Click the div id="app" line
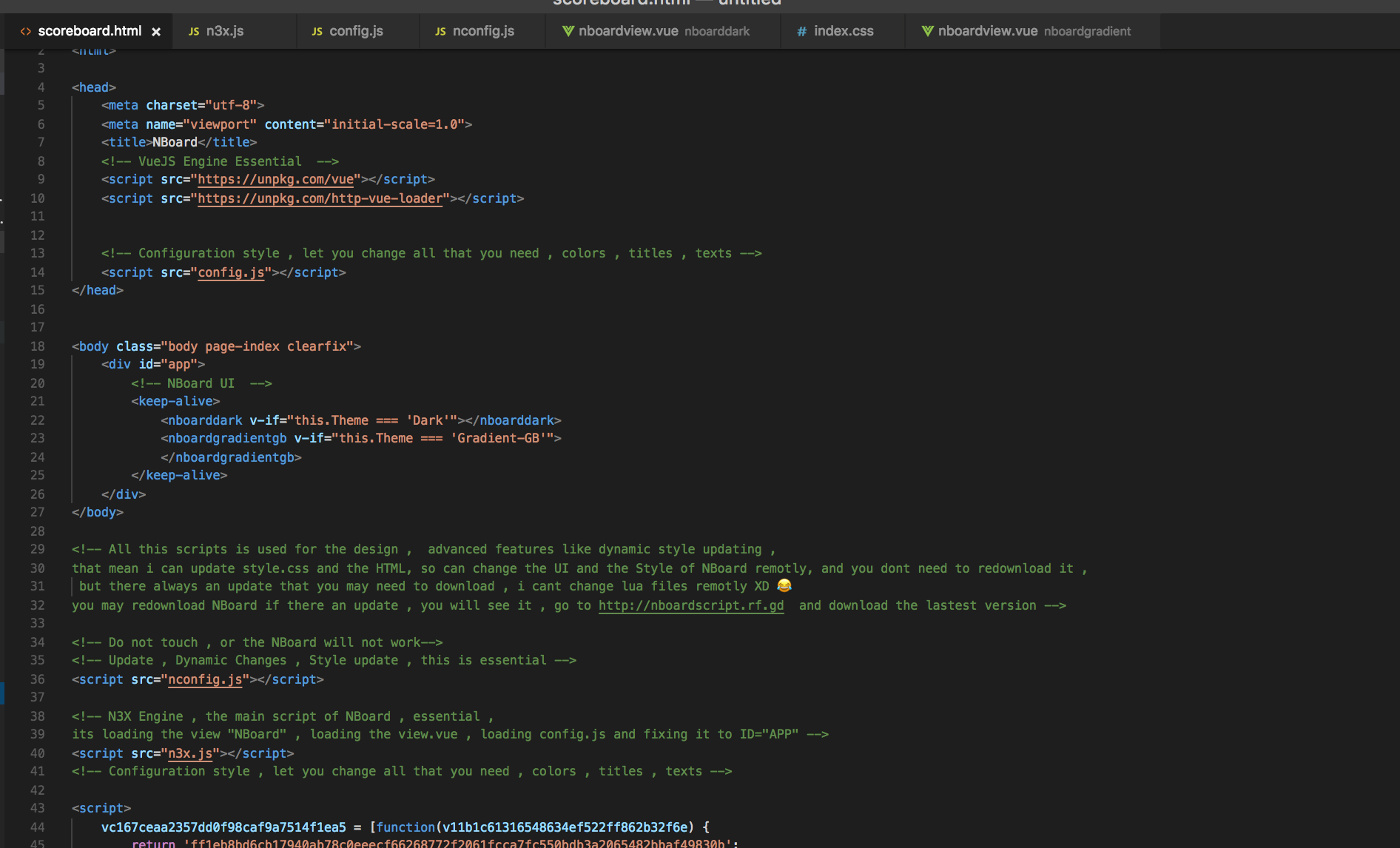 pos(153,364)
